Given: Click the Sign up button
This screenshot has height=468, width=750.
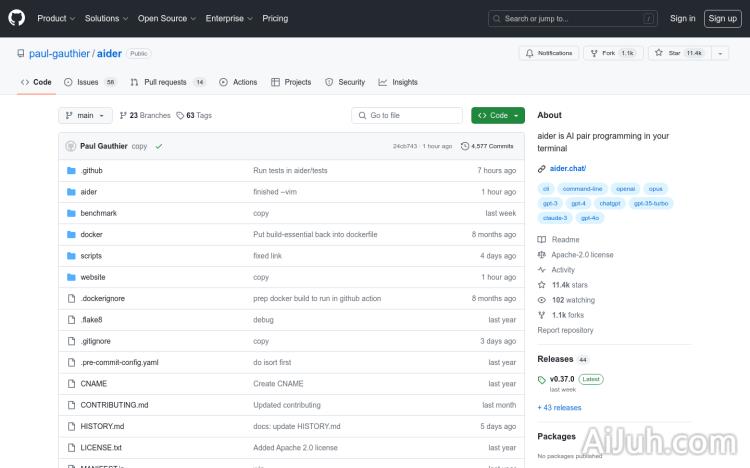Looking at the screenshot, I should click(x=720, y=18).
